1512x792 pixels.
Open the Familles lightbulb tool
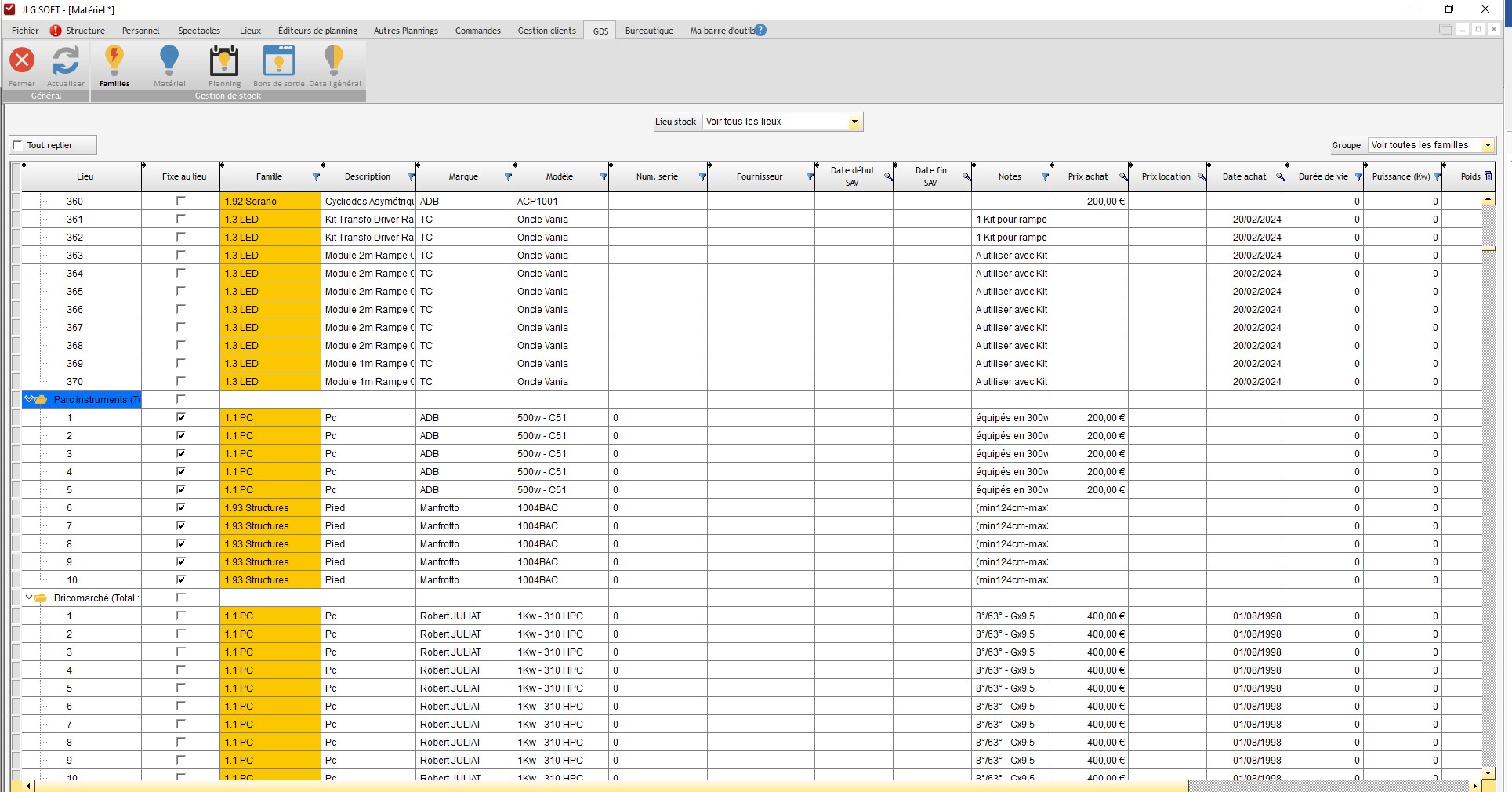[x=114, y=61]
